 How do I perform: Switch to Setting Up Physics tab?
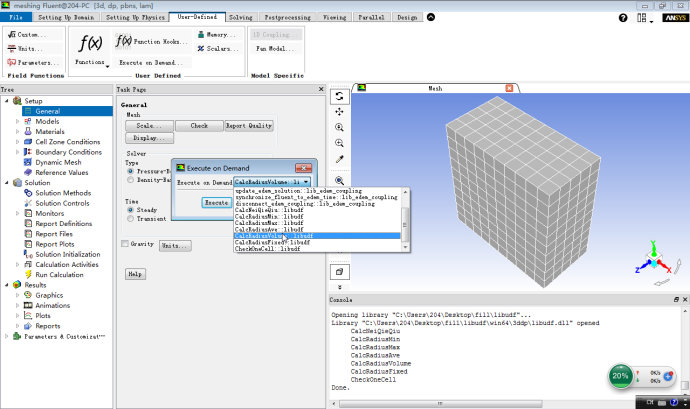135,17
